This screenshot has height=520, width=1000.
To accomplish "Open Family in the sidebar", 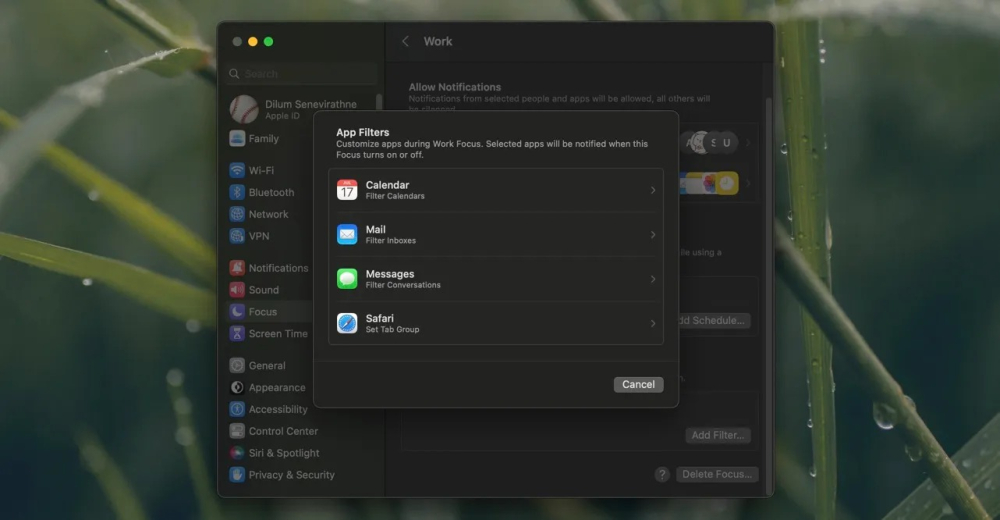I will [263, 138].
